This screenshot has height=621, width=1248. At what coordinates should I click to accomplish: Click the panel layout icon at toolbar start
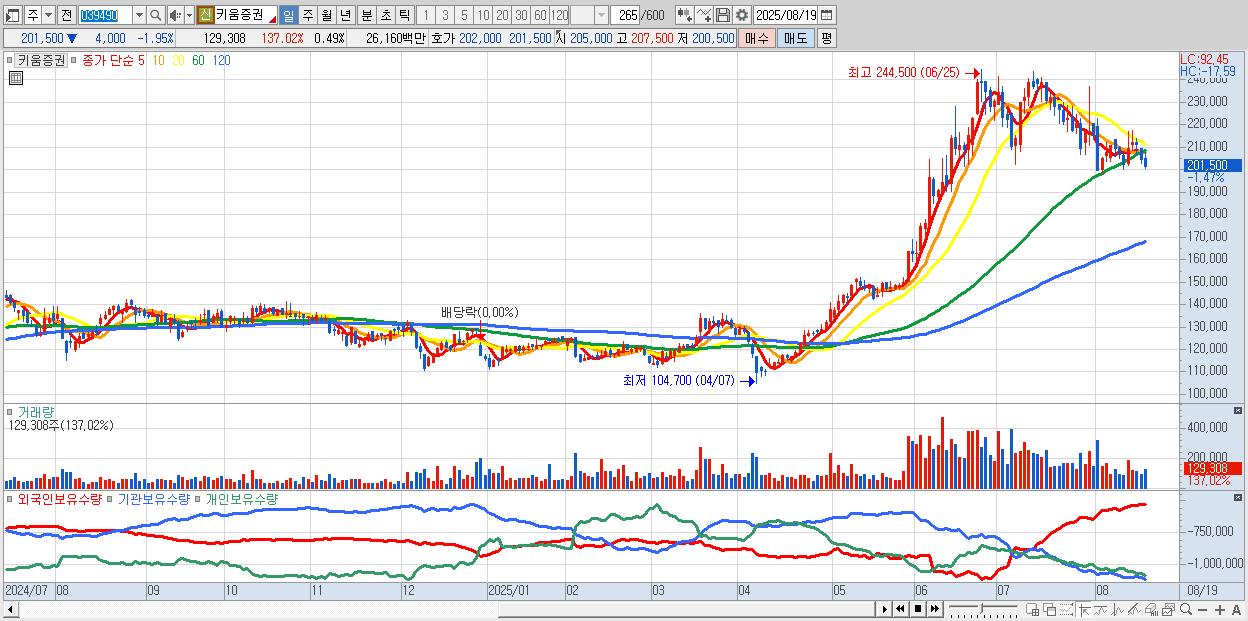click(x=11, y=15)
